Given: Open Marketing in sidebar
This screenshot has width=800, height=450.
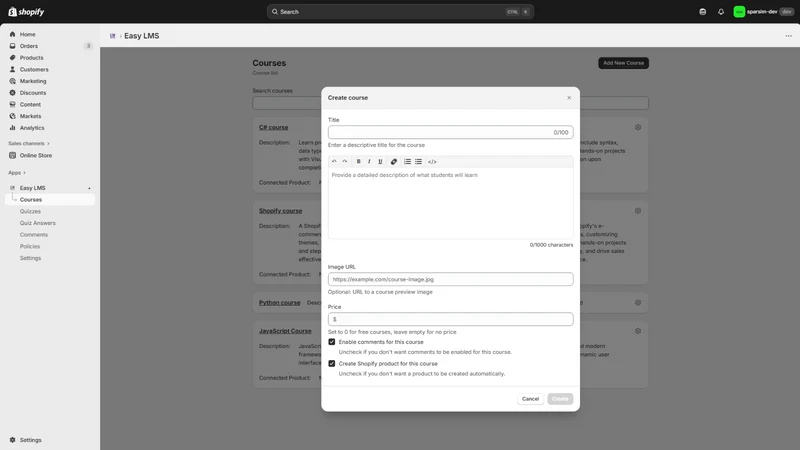Looking at the screenshot, I should click(x=33, y=81).
